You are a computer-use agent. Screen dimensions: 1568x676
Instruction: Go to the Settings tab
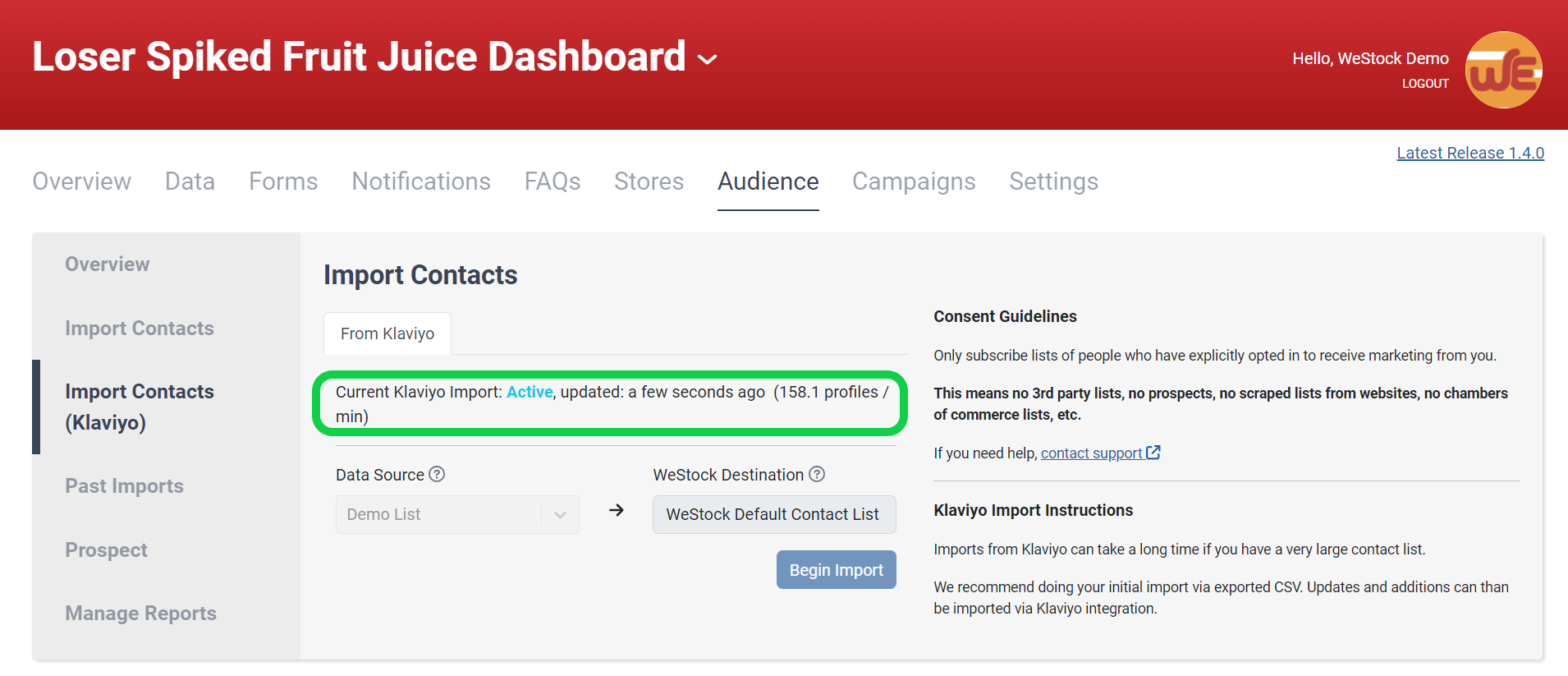point(1054,182)
